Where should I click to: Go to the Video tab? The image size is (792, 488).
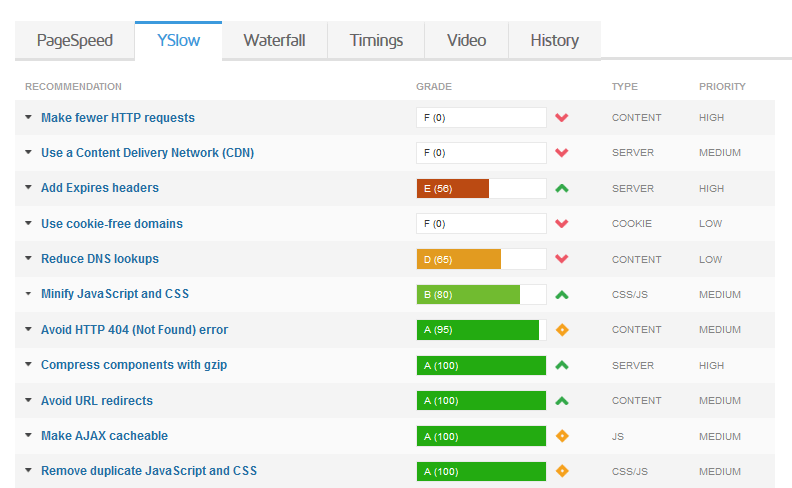pyautogui.click(x=467, y=40)
